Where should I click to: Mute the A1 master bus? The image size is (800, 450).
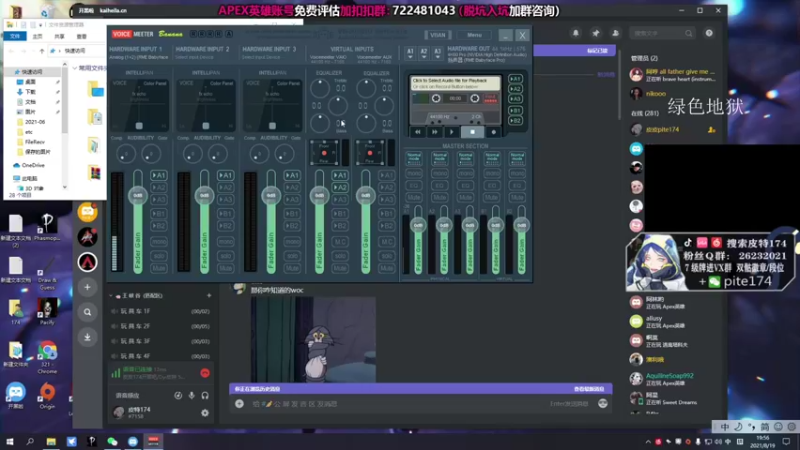click(x=414, y=197)
